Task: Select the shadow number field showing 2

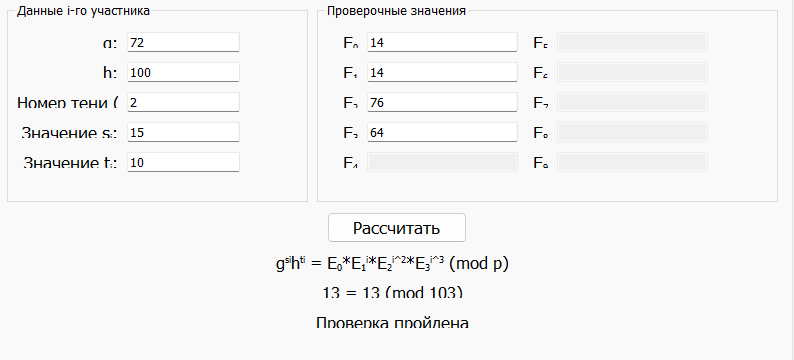Action: tap(183, 102)
